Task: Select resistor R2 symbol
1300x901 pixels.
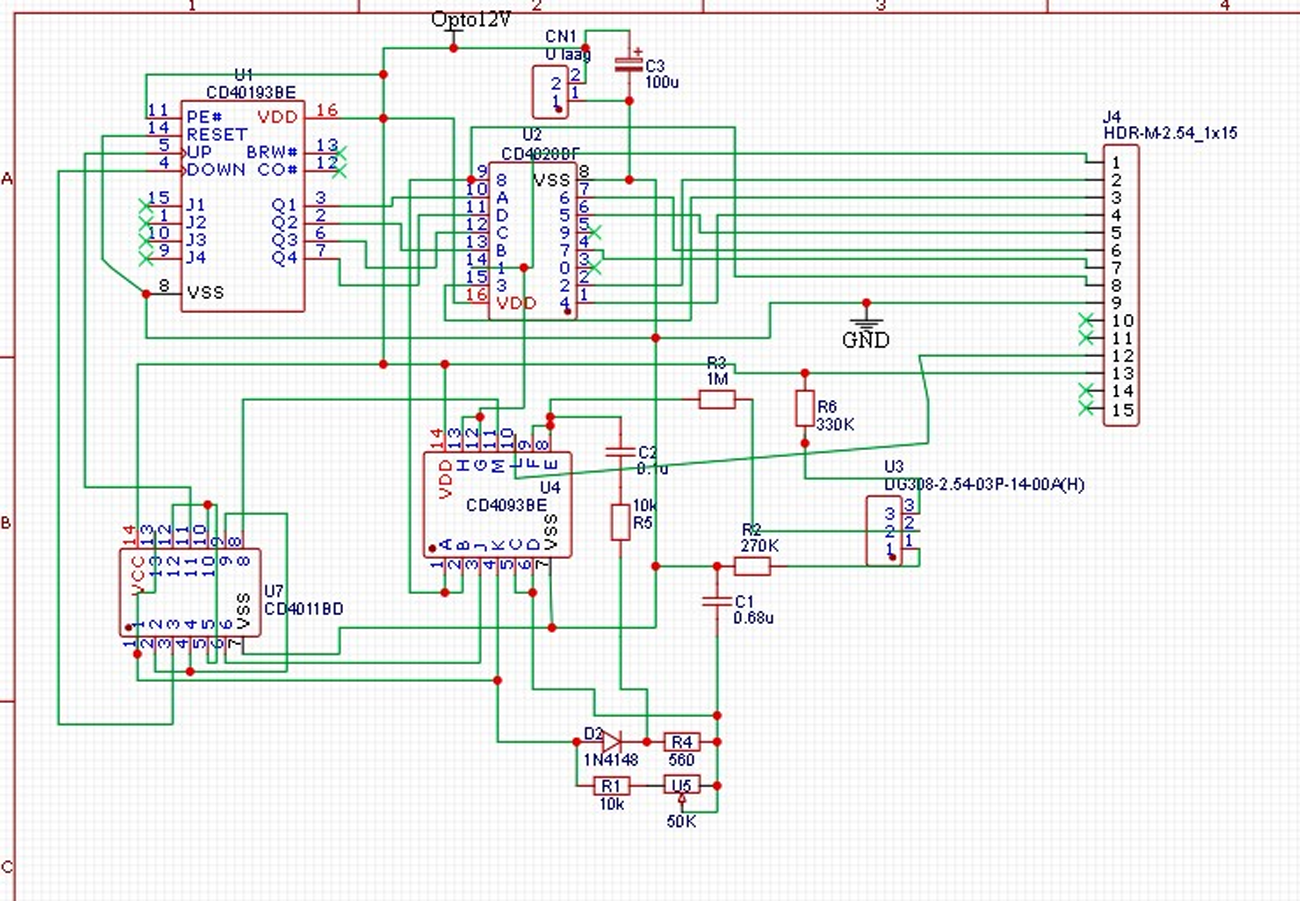Action: click(753, 567)
